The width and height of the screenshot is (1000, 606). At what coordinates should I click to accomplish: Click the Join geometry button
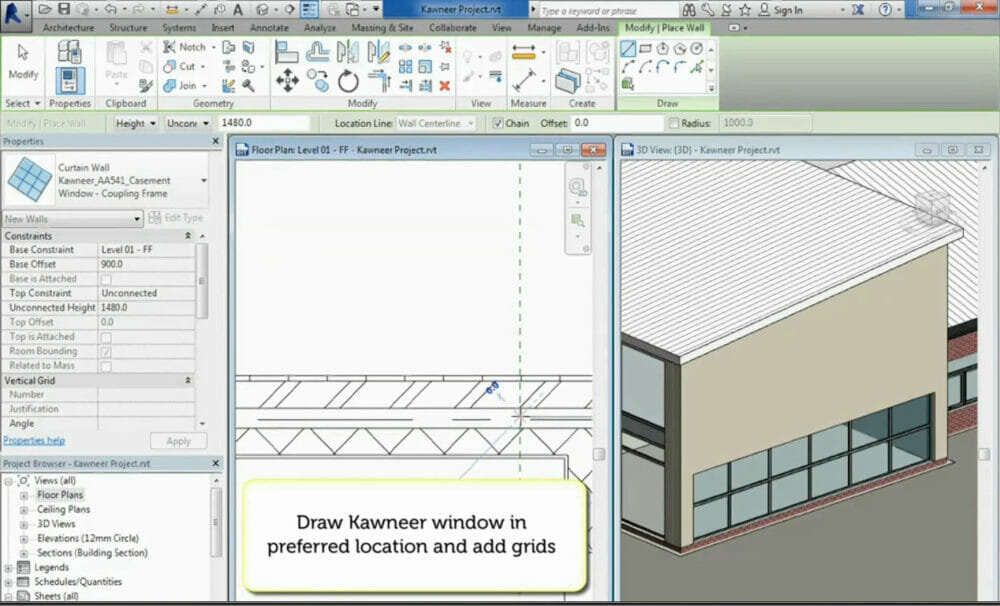(180, 85)
